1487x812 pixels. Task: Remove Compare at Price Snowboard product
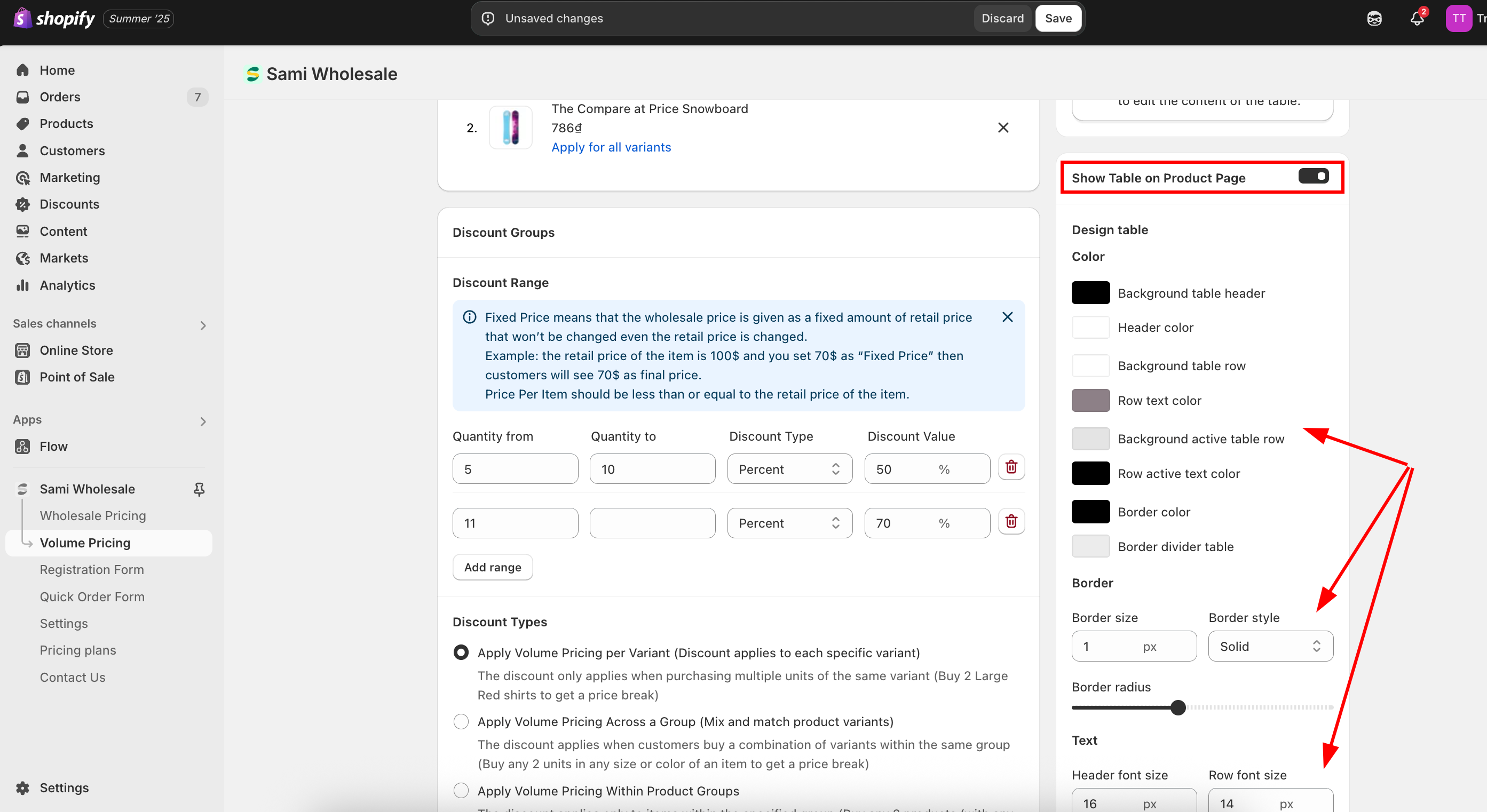1003,128
